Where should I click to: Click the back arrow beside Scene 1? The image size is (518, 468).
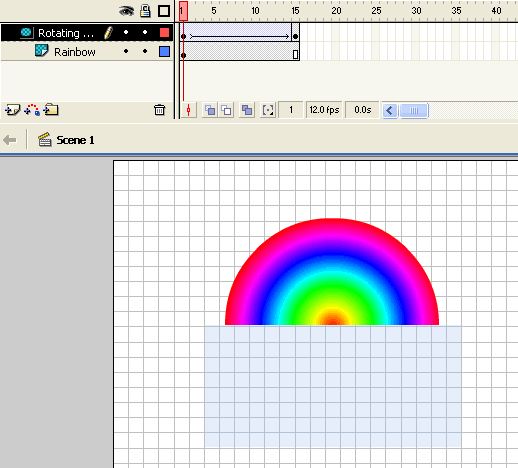click(10, 140)
